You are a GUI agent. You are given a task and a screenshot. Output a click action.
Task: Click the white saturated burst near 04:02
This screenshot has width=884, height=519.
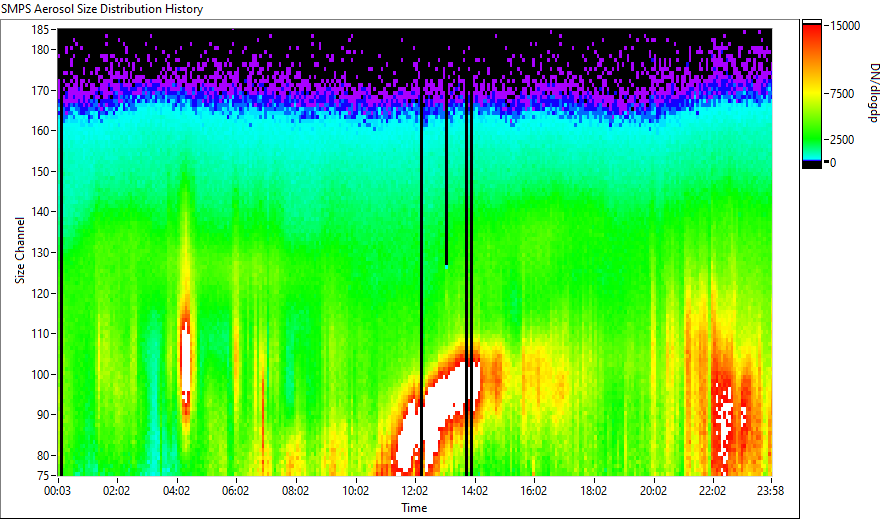(185, 361)
